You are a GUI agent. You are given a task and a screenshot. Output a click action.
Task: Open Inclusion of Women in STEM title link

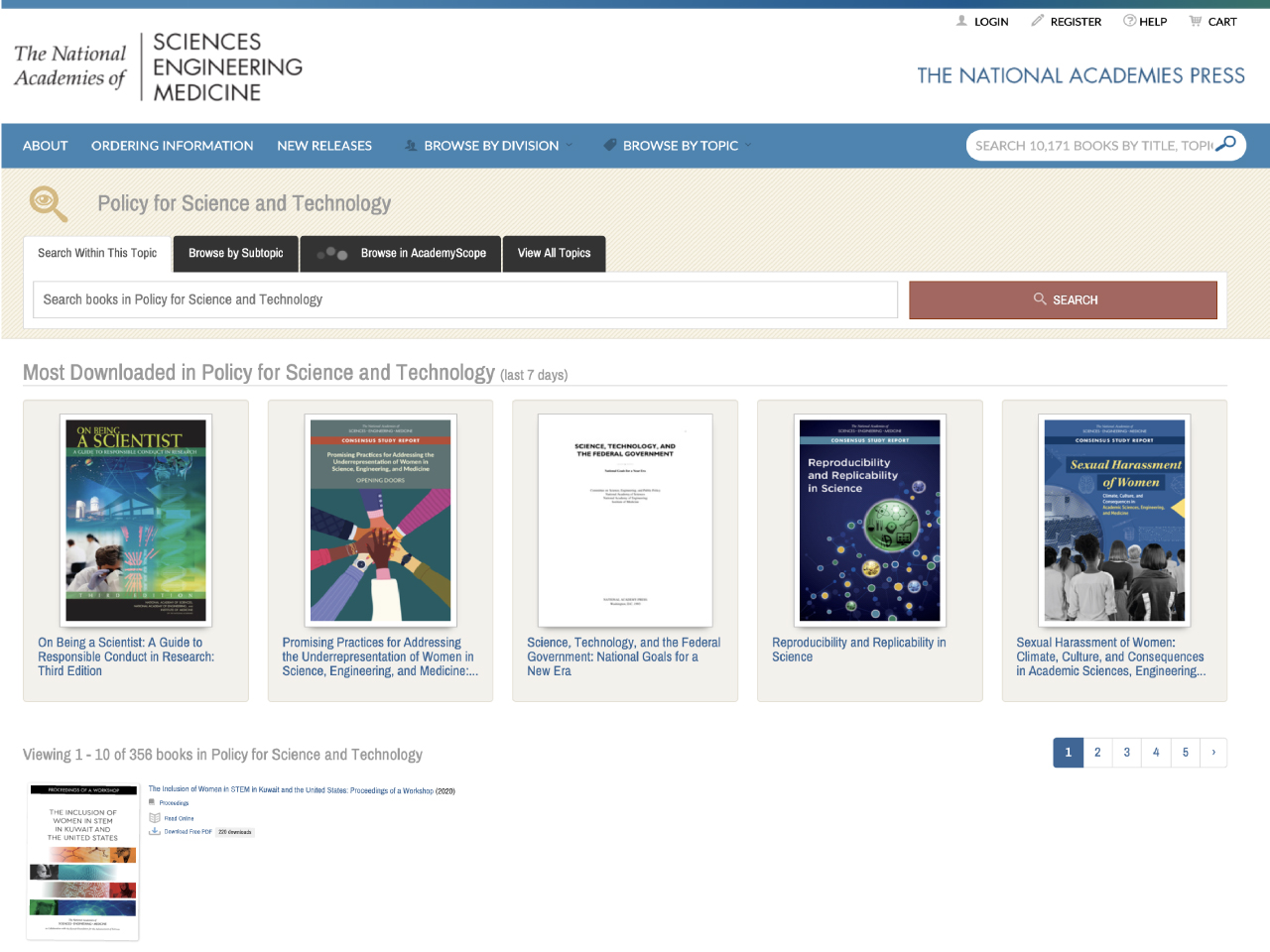[x=291, y=790]
